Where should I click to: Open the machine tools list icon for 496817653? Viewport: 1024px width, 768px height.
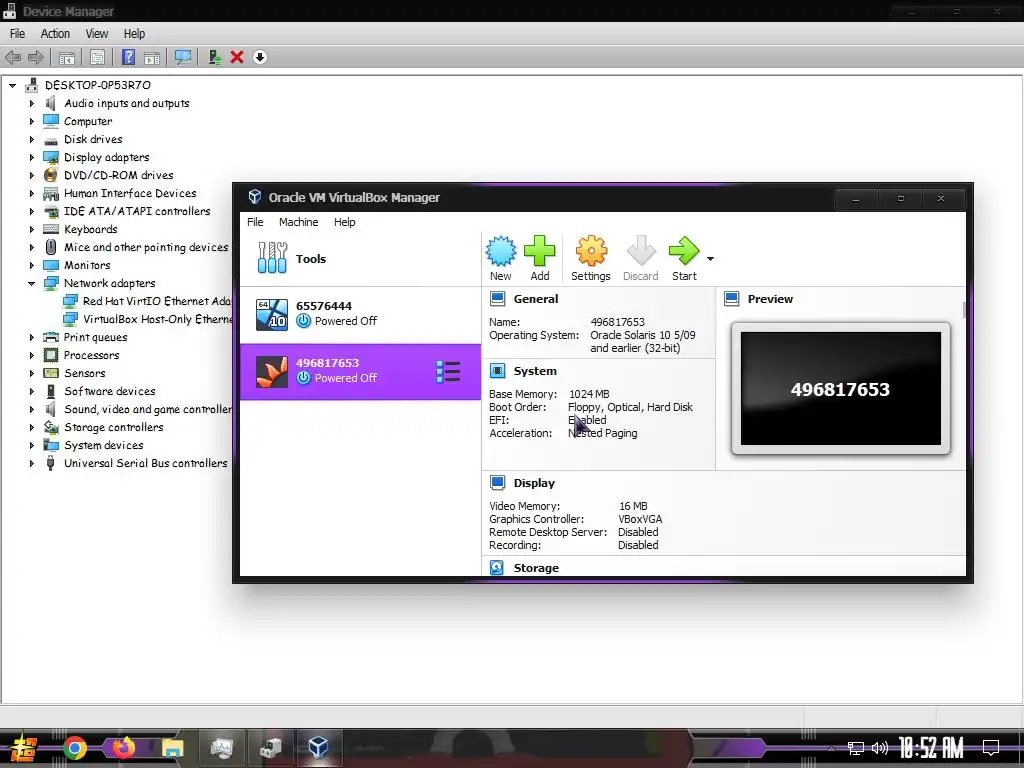click(x=448, y=372)
